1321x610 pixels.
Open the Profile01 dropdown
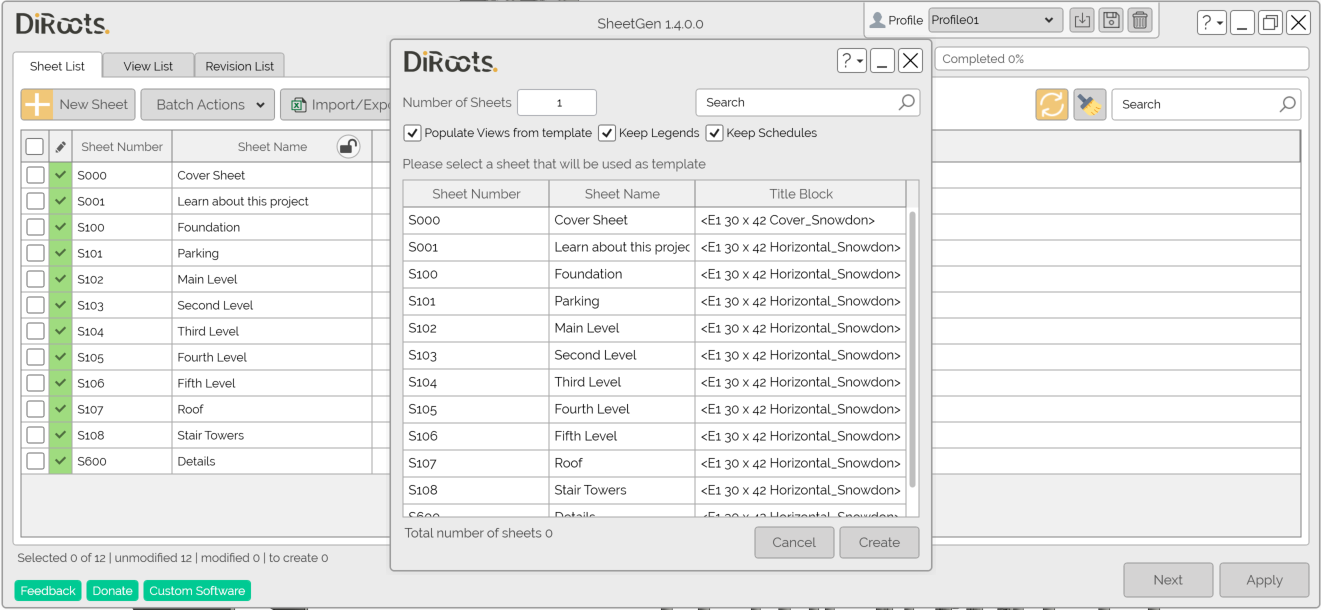pyautogui.click(x=994, y=19)
